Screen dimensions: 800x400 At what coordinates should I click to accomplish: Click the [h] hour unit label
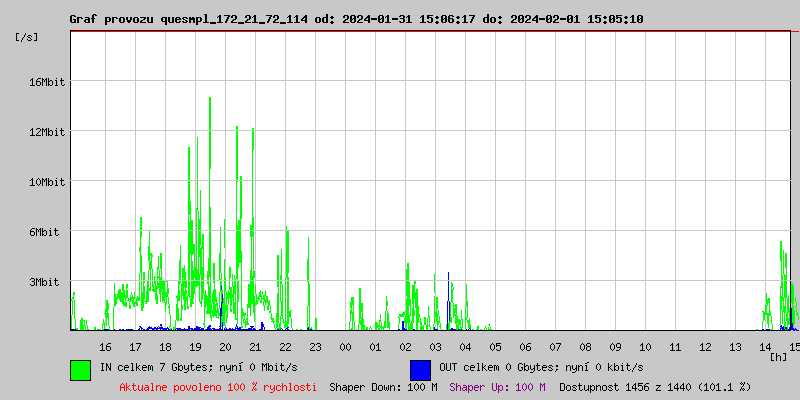[x=779, y=357]
